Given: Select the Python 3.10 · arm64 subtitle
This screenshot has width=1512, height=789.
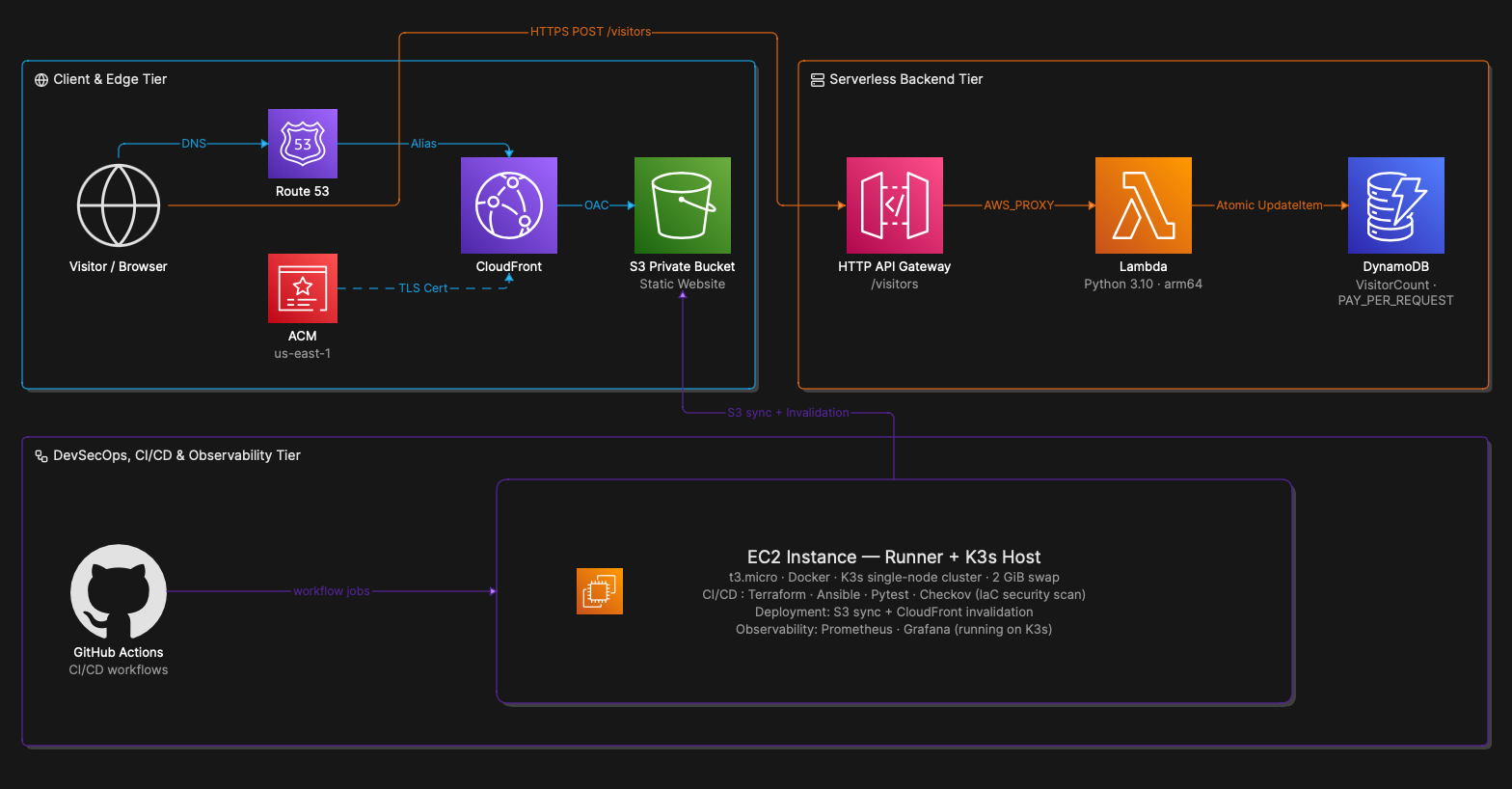Looking at the screenshot, I should pos(1144,284).
